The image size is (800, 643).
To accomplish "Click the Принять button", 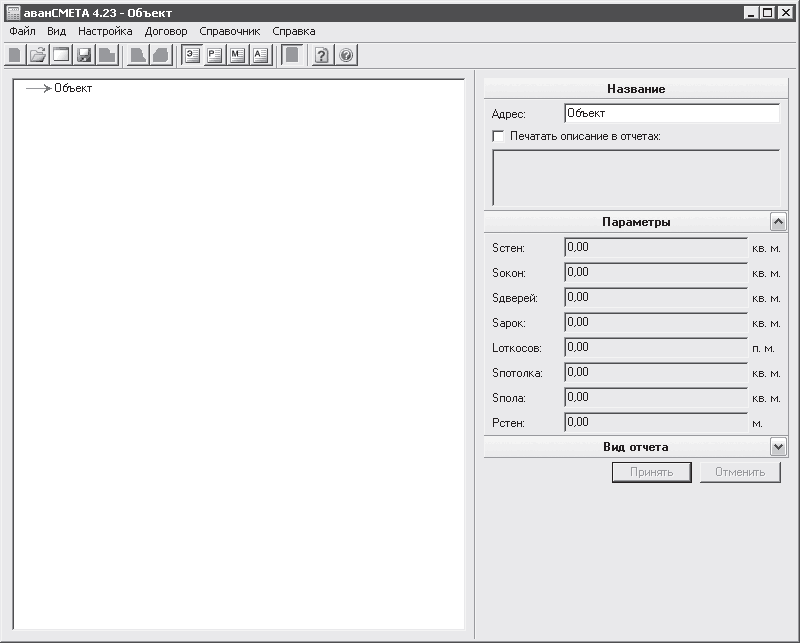I will point(652,472).
